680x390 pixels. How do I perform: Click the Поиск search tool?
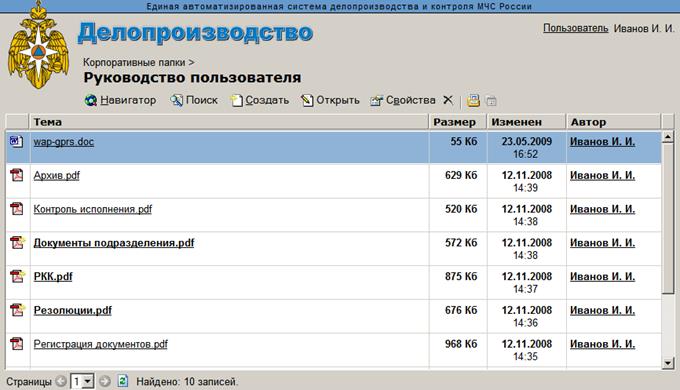[194, 100]
